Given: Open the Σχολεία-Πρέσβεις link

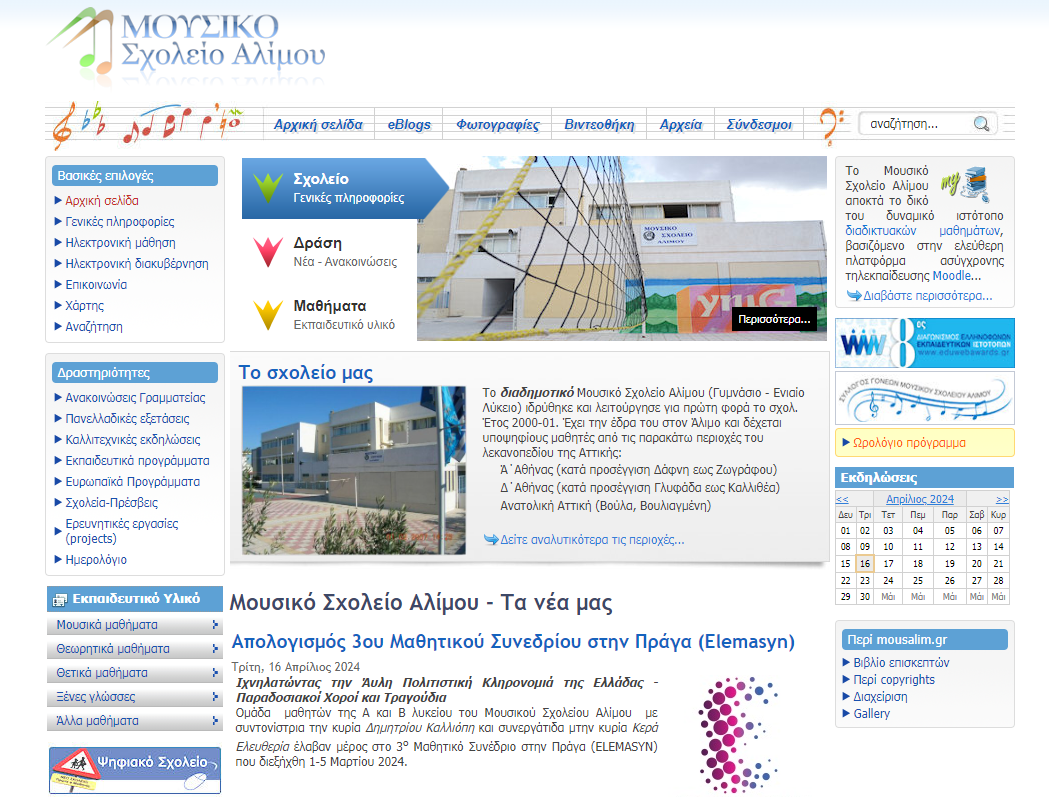Looking at the screenshot, I should tap(112, 503).
